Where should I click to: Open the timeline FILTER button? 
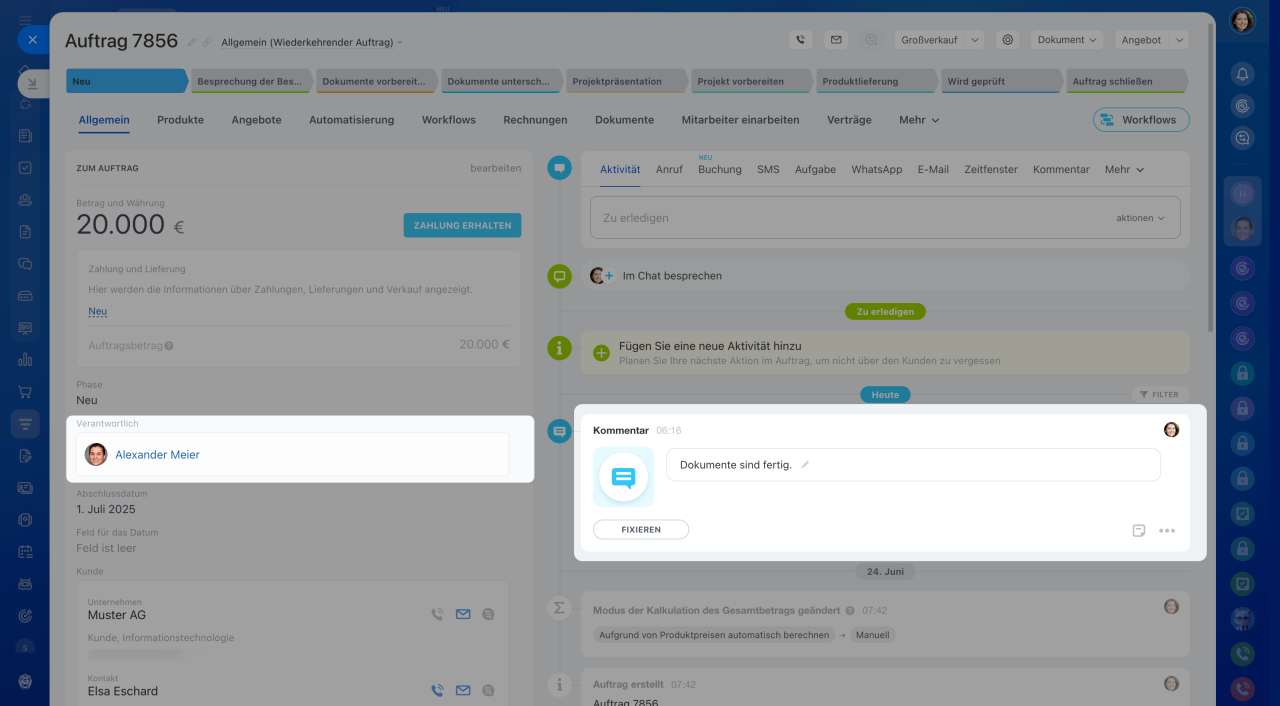coord(1161,395)
